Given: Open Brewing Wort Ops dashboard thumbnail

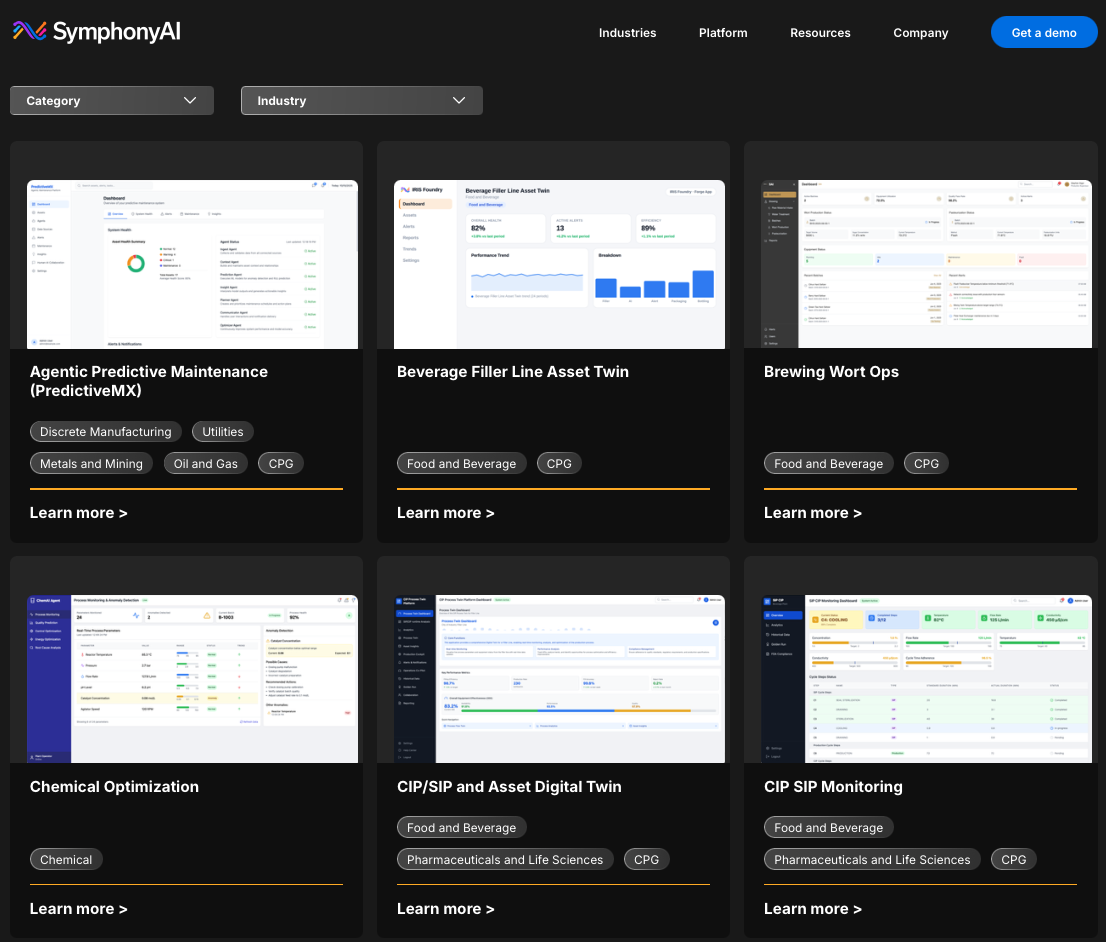Looking at the screenshot, I should pos(926,264).
